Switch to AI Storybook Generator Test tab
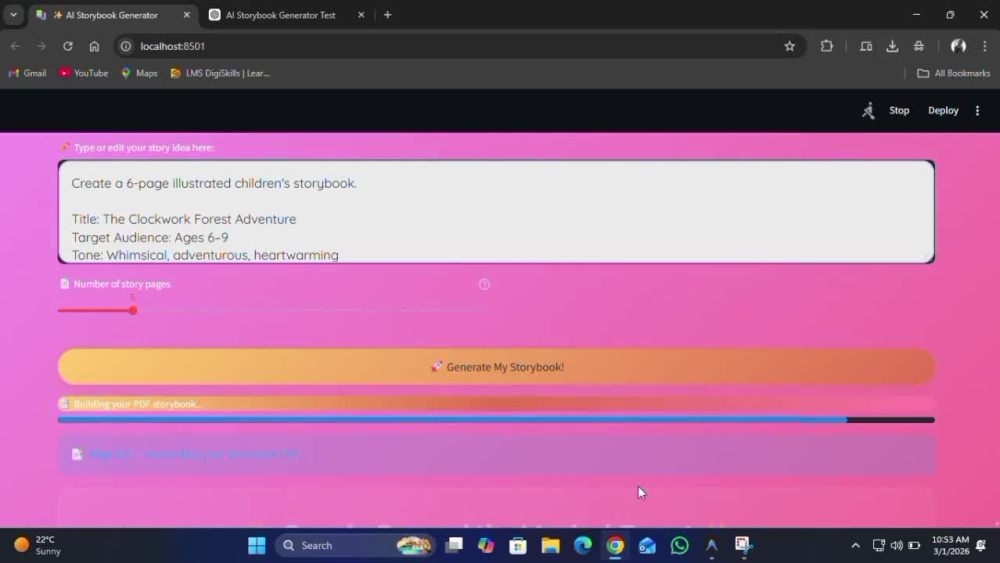 pyautogui.click(x=281, y=15)
